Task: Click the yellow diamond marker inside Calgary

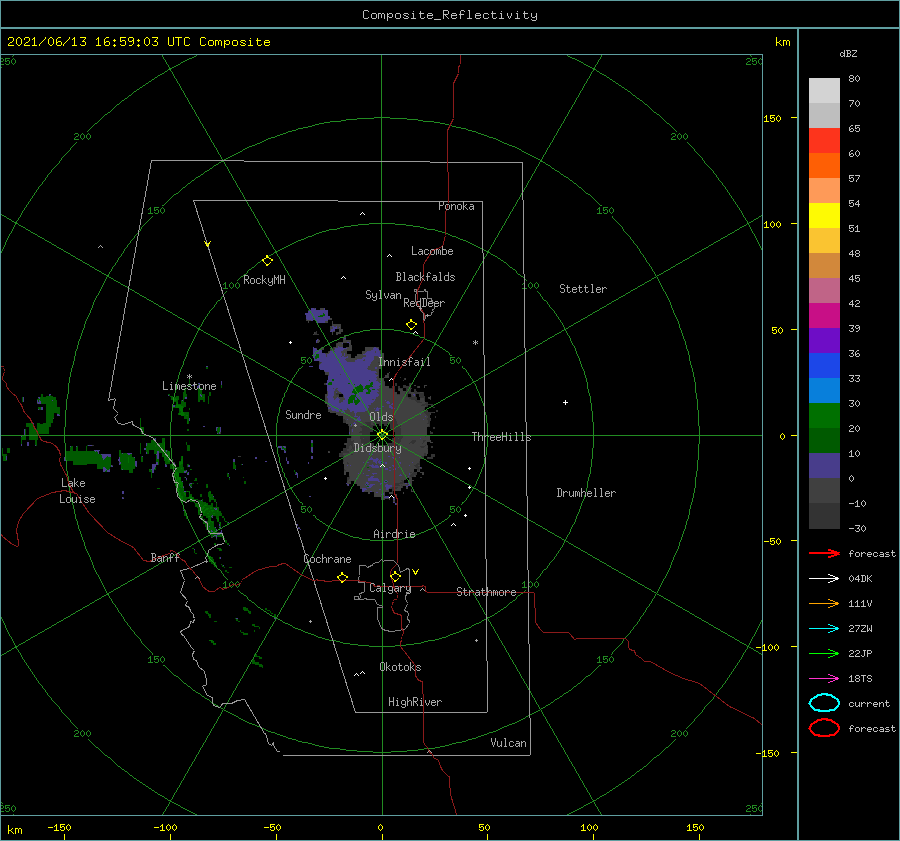Action: point(395,576)
